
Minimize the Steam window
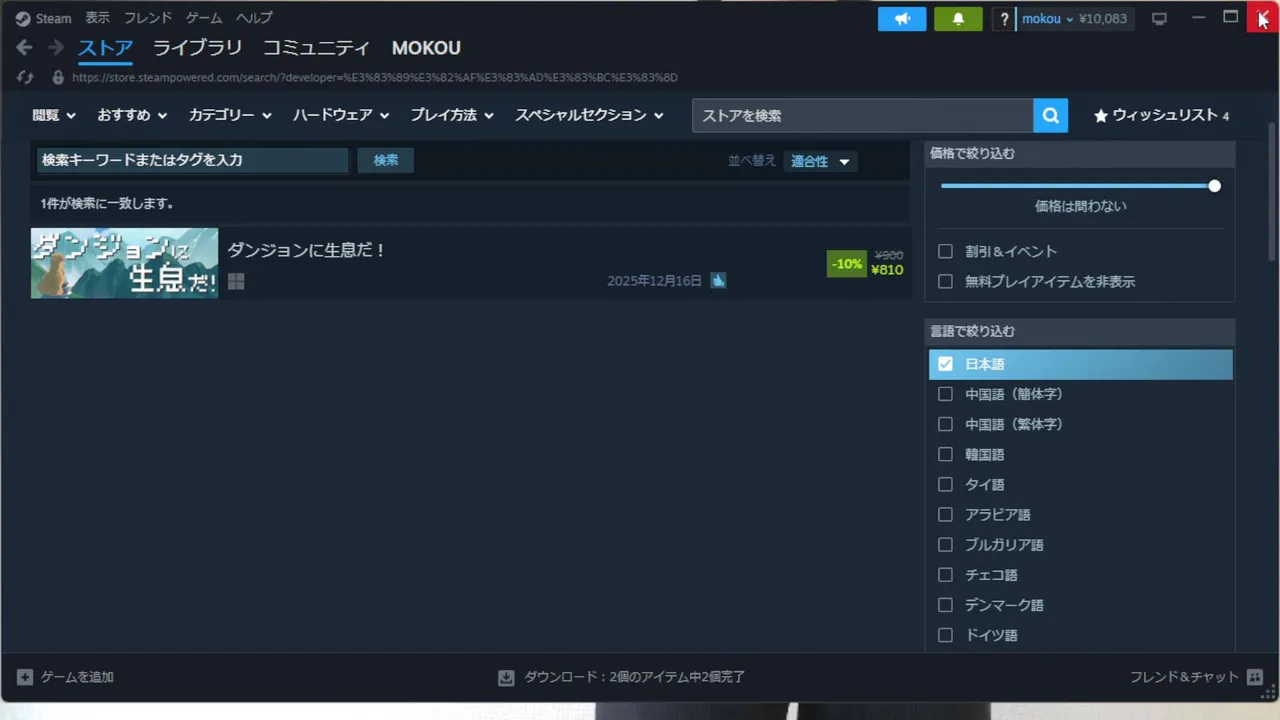tap(1198, 18)
